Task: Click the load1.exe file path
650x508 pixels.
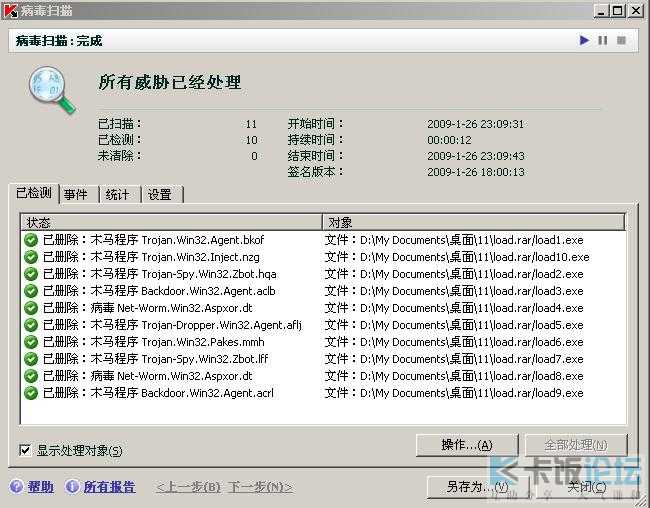Action: pyautogui.click(x=454, y=240)
